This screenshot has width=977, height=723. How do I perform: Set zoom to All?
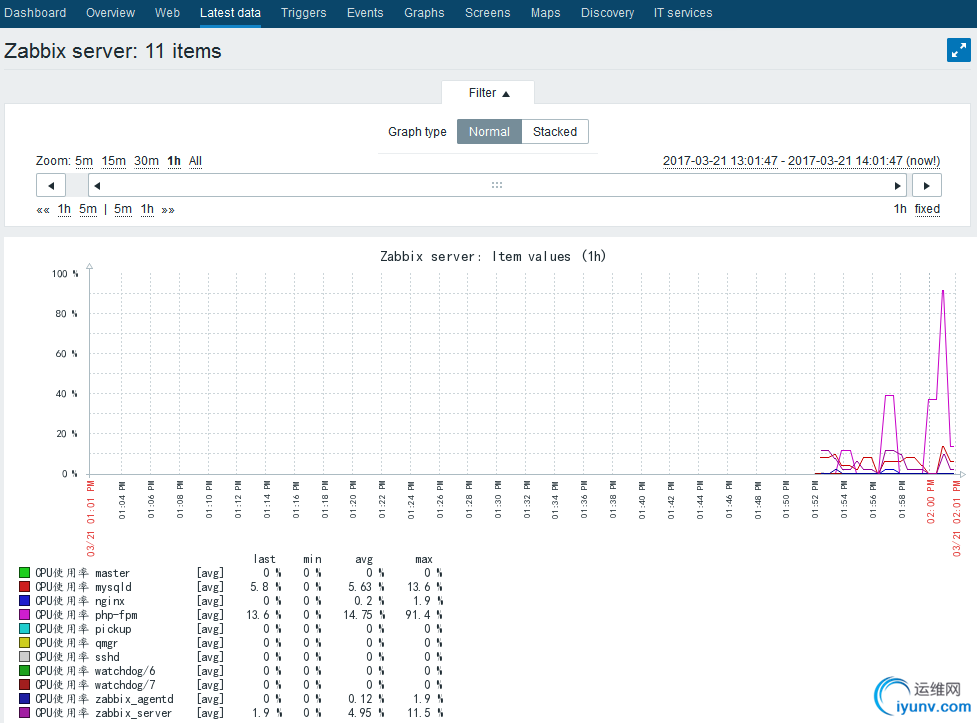click(195, 161)
